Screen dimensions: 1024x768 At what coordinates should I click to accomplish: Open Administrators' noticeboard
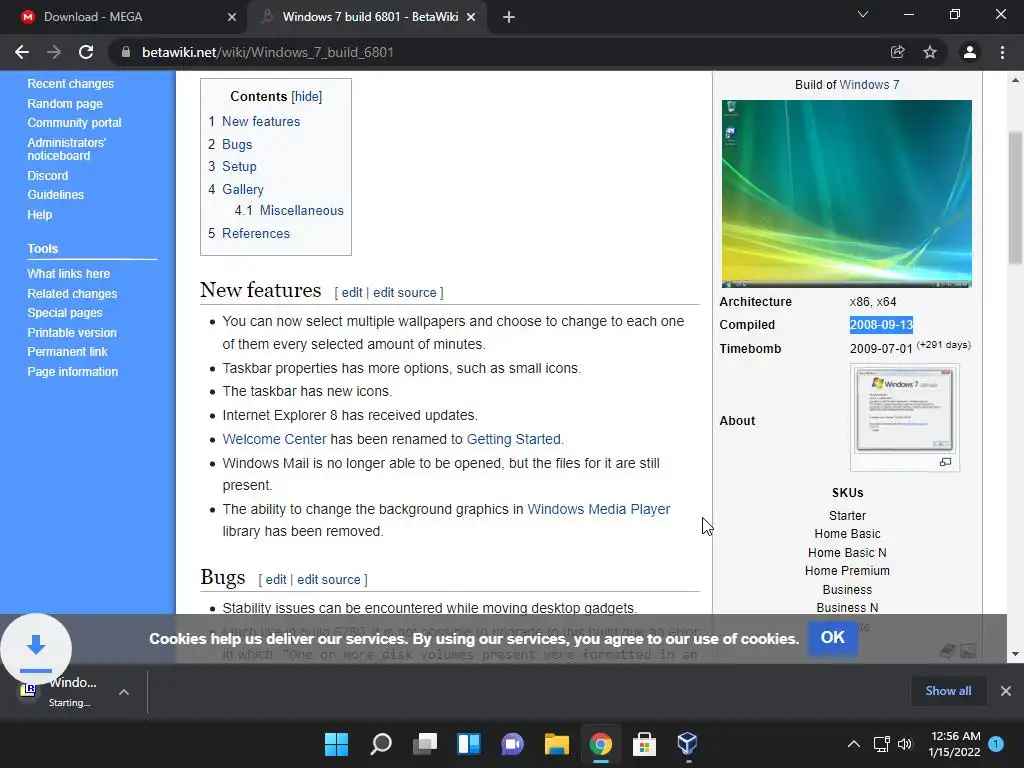point(66,149)
